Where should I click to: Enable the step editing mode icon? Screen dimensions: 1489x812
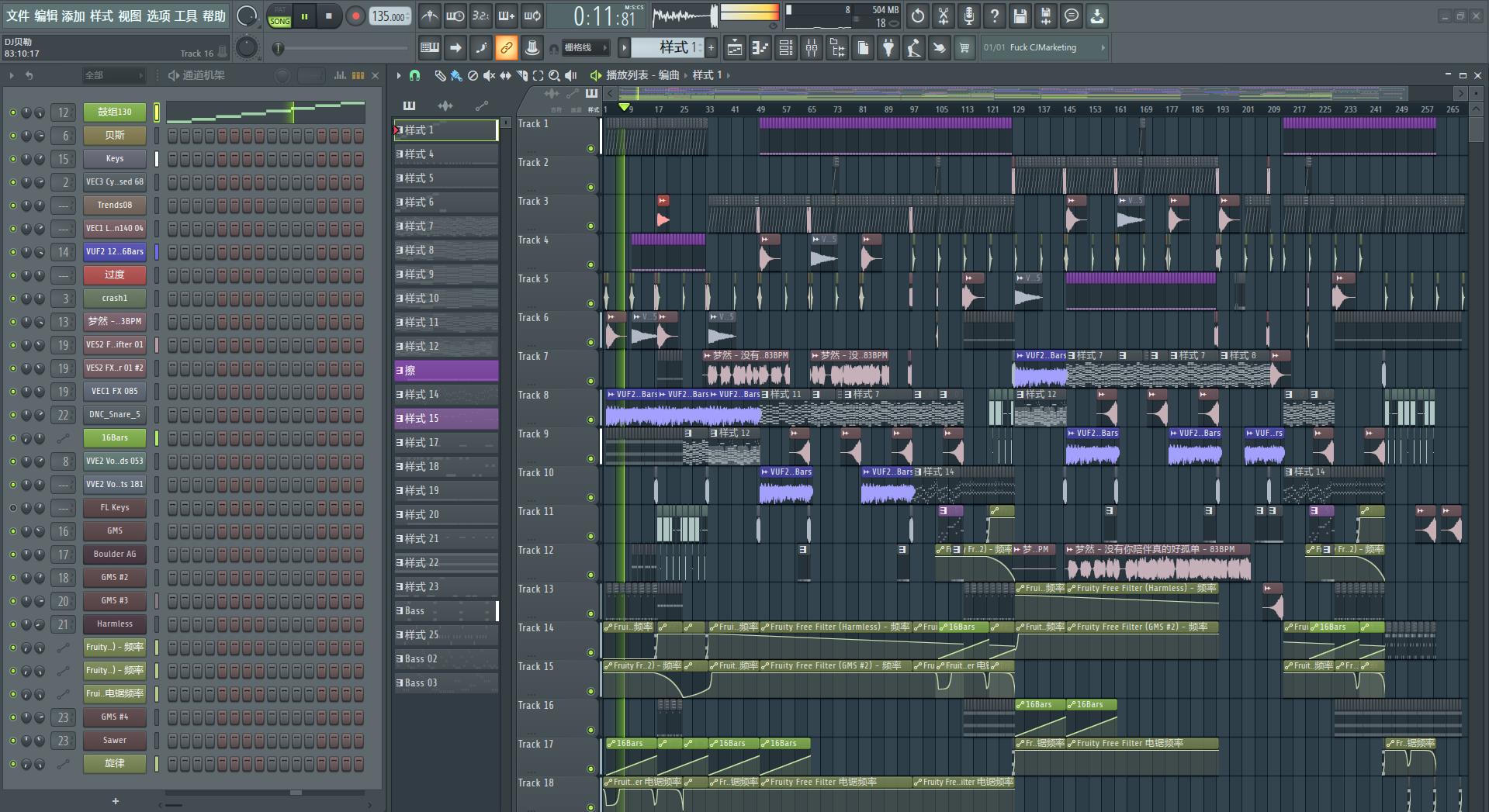[x=481, y=48]
